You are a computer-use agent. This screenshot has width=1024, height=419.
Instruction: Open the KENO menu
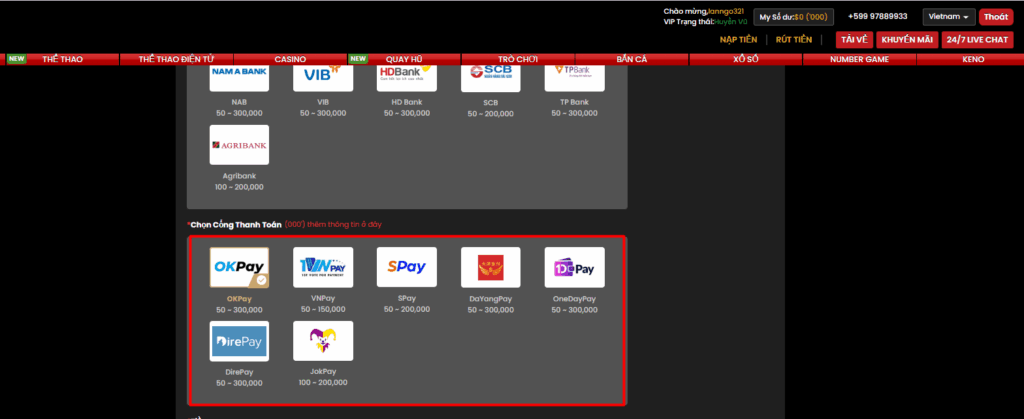(x=973, y=59)
